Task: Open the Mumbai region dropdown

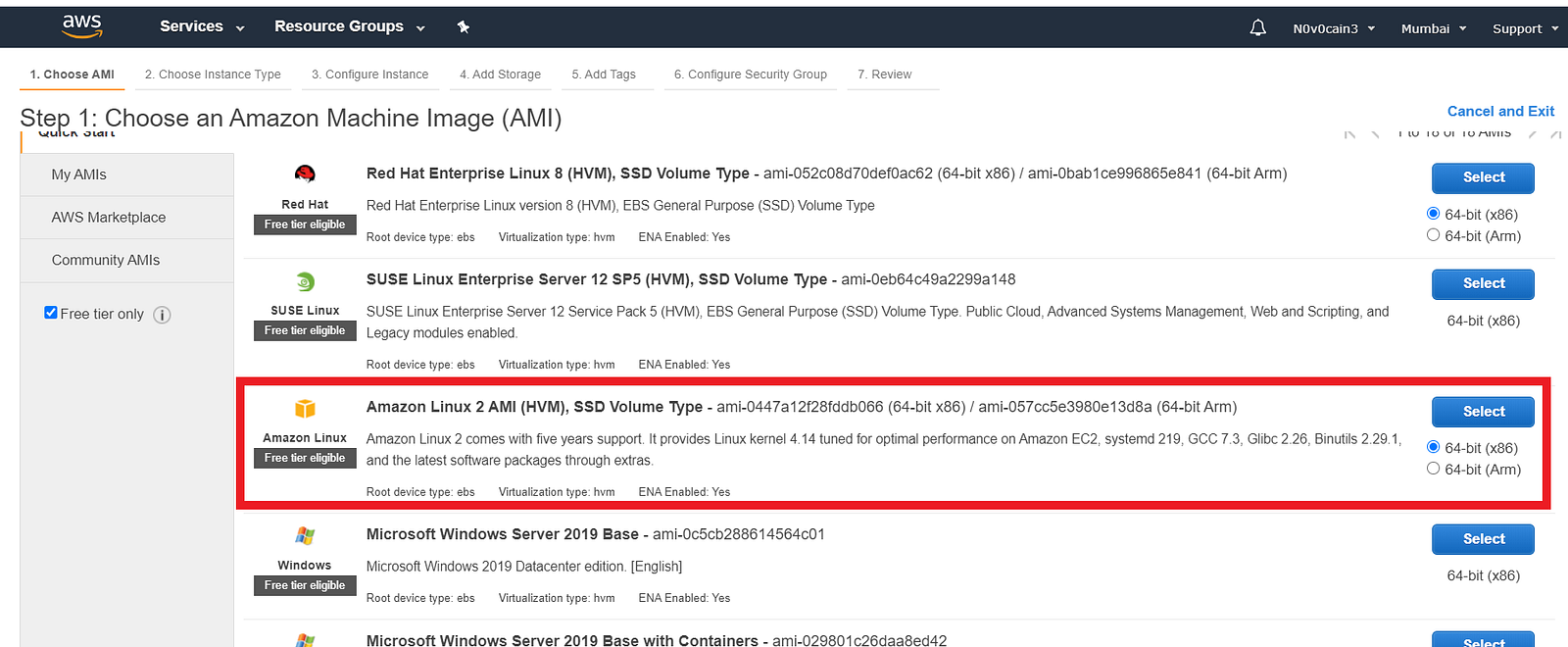Action: [x=1434, y=28]
